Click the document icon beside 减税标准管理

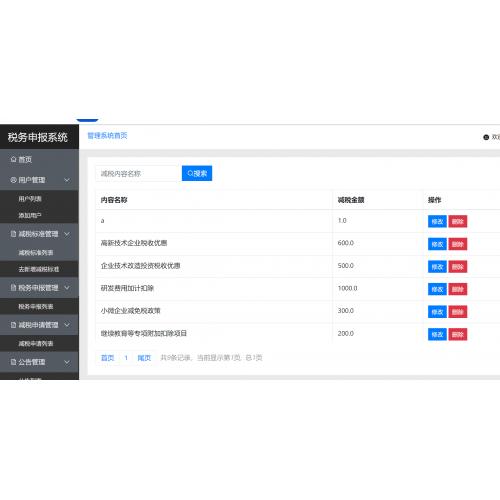(13, 234)
